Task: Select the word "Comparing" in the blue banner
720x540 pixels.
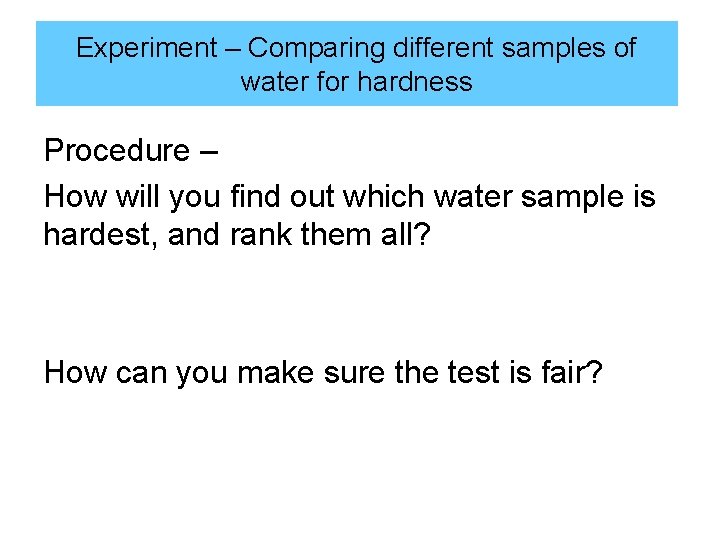Action: 316,49
